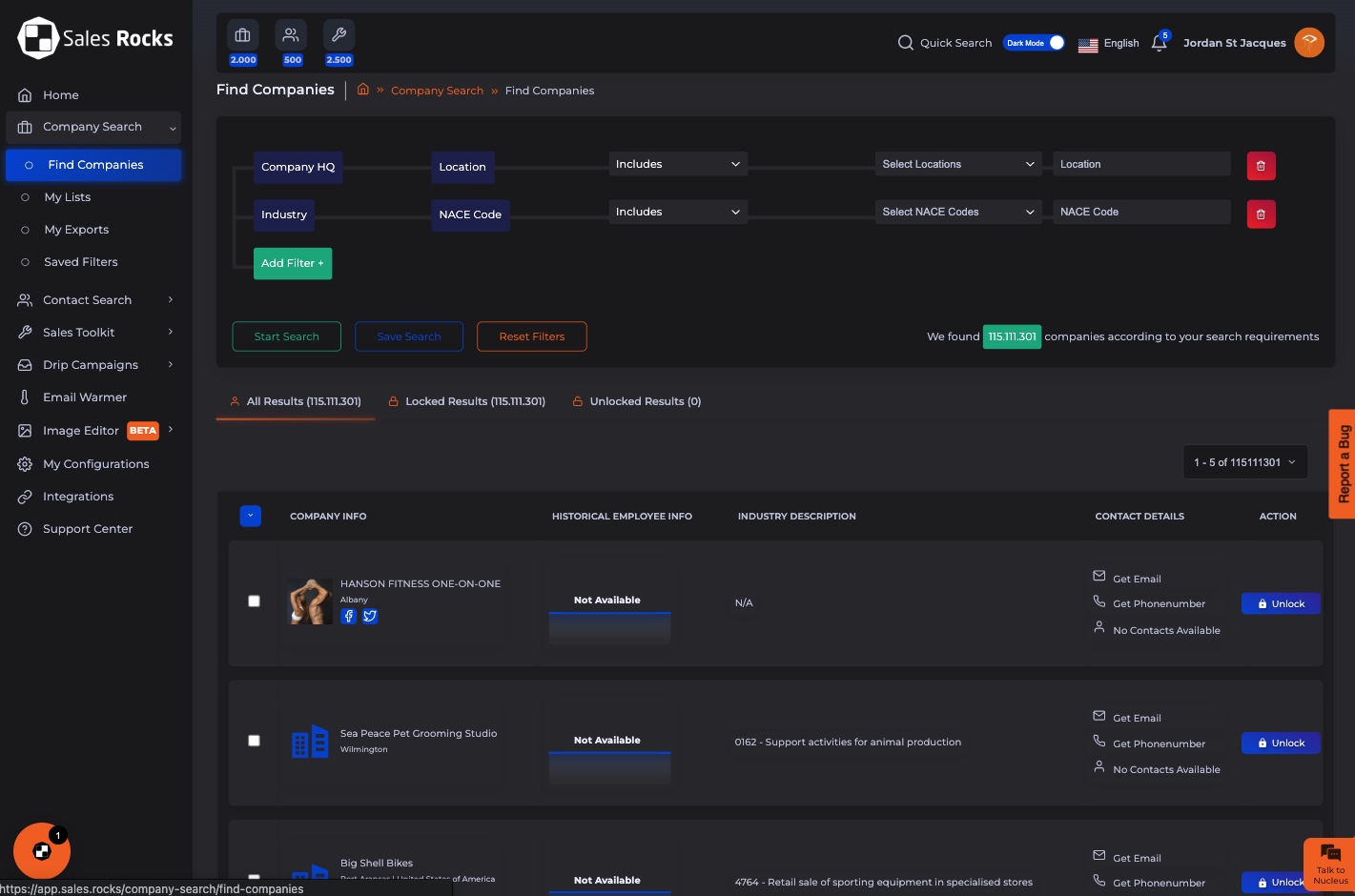Click the company credits briefcase icon

(243, 36)
